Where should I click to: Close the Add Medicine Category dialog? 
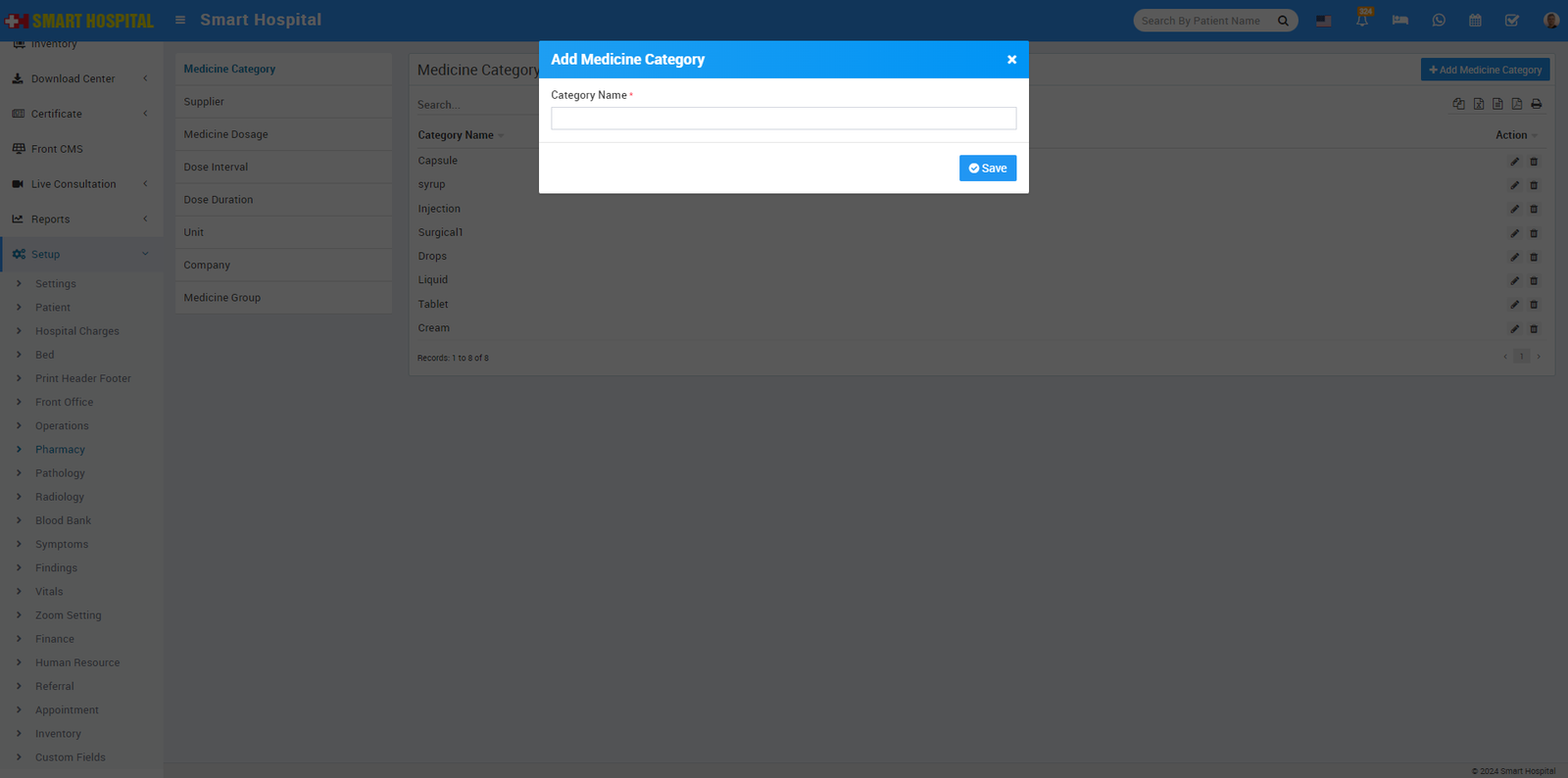[1011, 60]
